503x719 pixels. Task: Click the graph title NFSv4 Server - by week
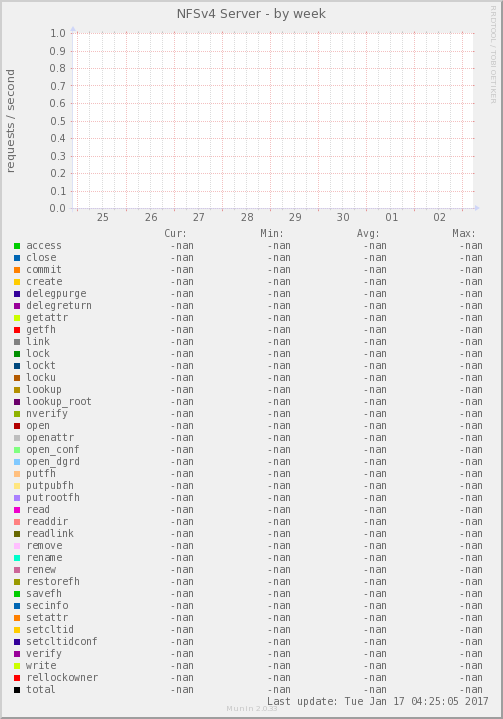coord(251,14)
